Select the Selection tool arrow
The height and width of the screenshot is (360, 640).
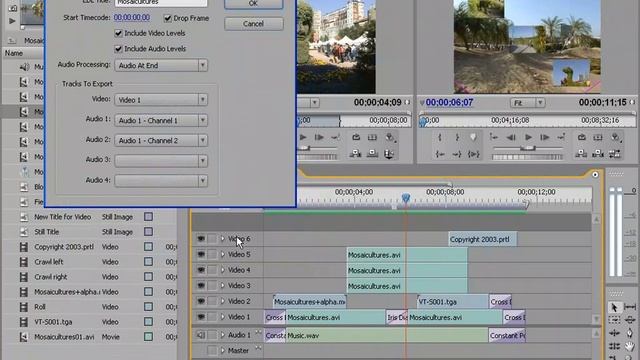click(x=614, y=307)
